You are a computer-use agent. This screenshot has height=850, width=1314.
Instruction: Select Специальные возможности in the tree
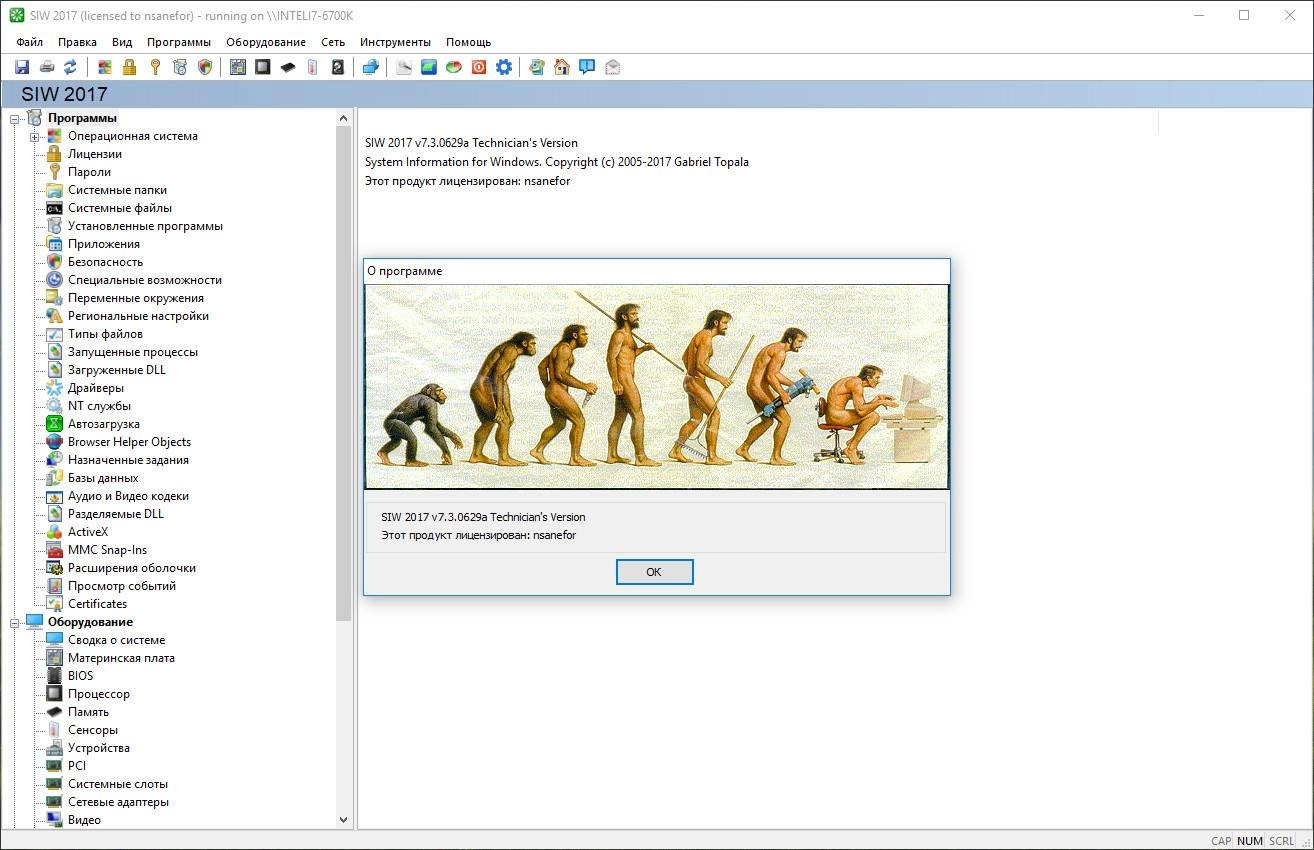(145, 280)
